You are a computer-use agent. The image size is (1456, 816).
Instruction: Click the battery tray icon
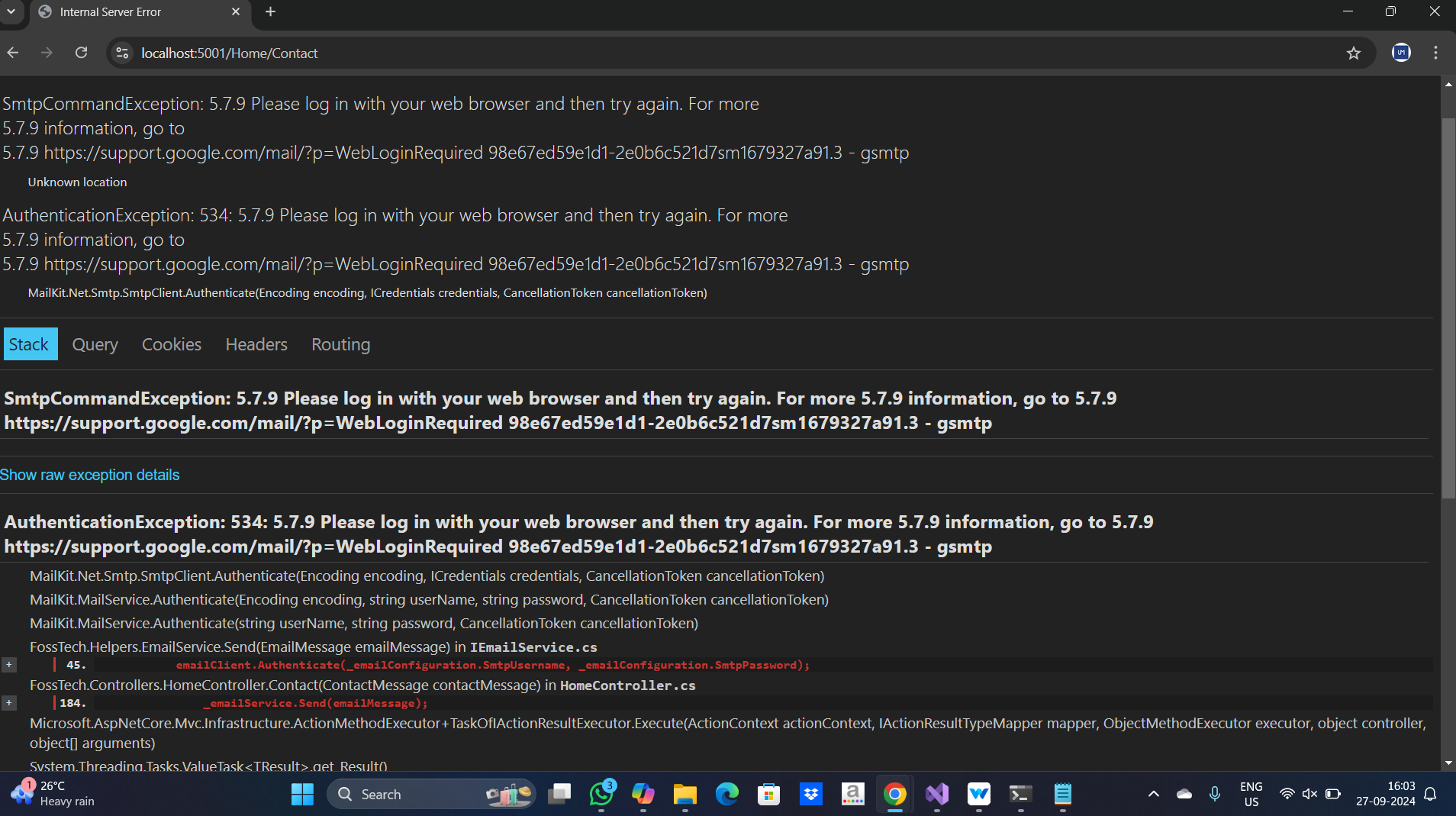click(1333, 795)
